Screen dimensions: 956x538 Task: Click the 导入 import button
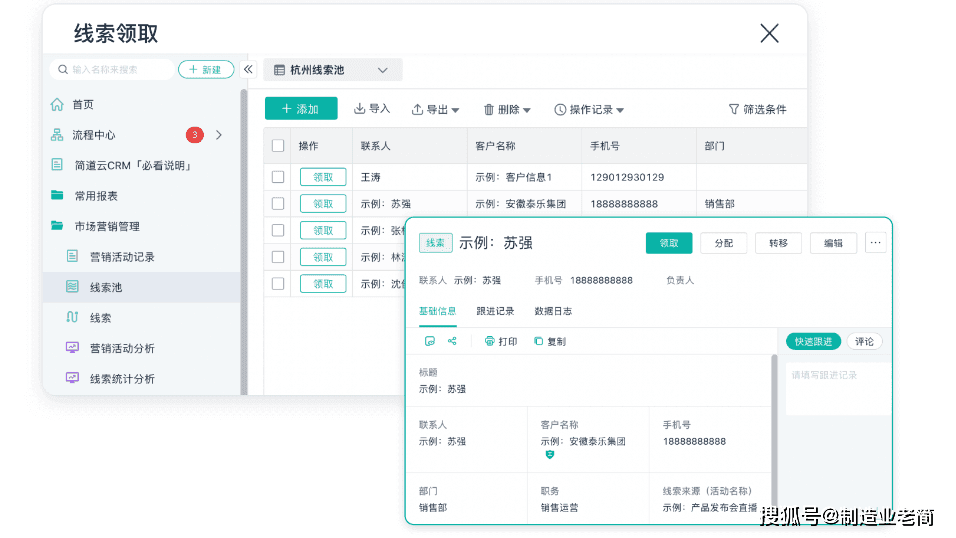click(372, 109)
